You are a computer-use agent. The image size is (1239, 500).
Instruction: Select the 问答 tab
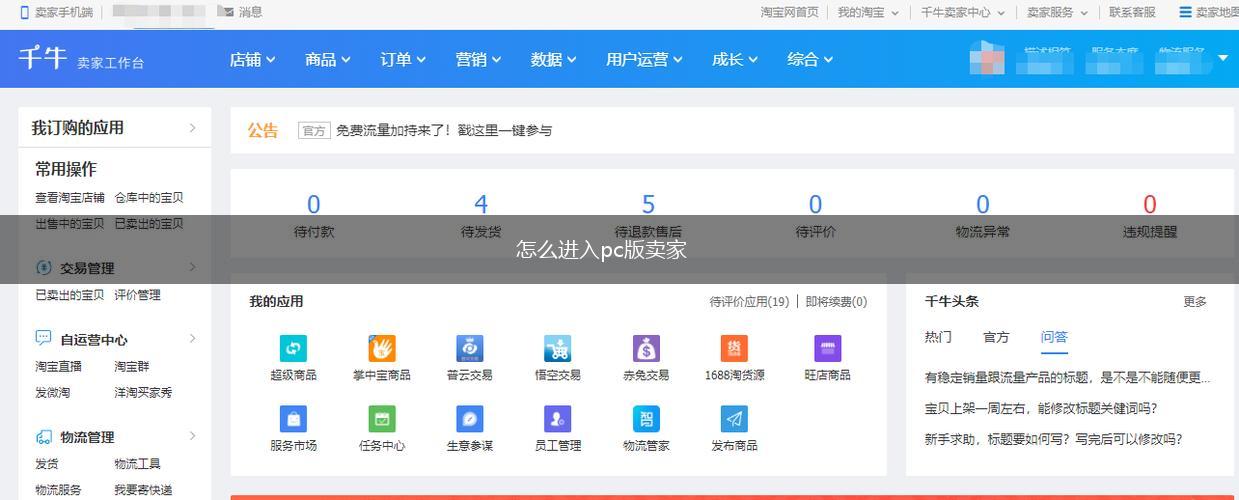[1054, 337]
